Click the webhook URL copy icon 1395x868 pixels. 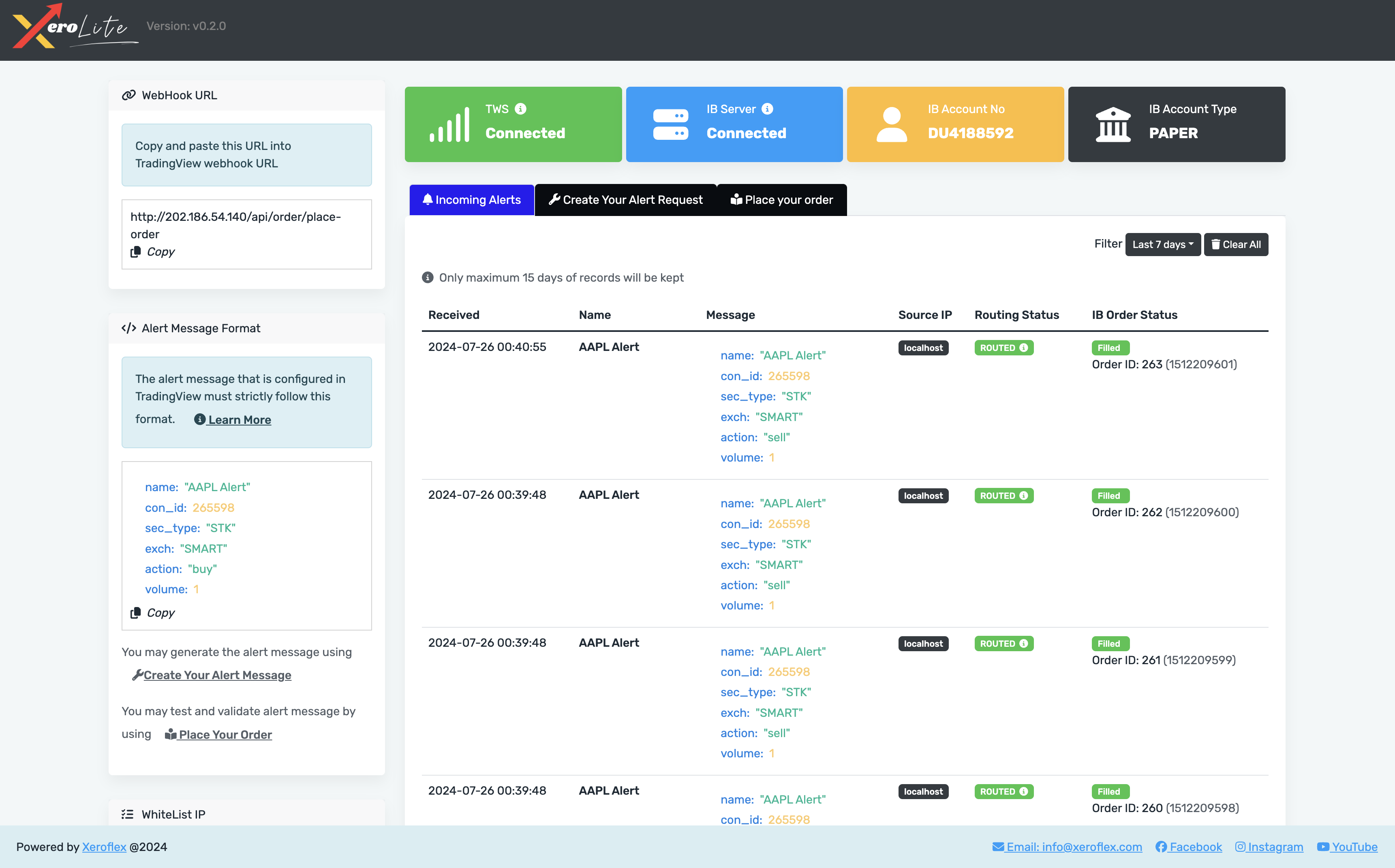136,252
